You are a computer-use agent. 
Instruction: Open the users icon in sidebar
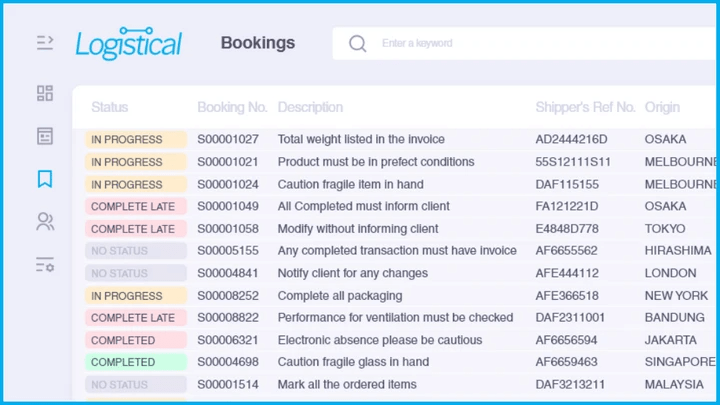click(x=45, y=222)
